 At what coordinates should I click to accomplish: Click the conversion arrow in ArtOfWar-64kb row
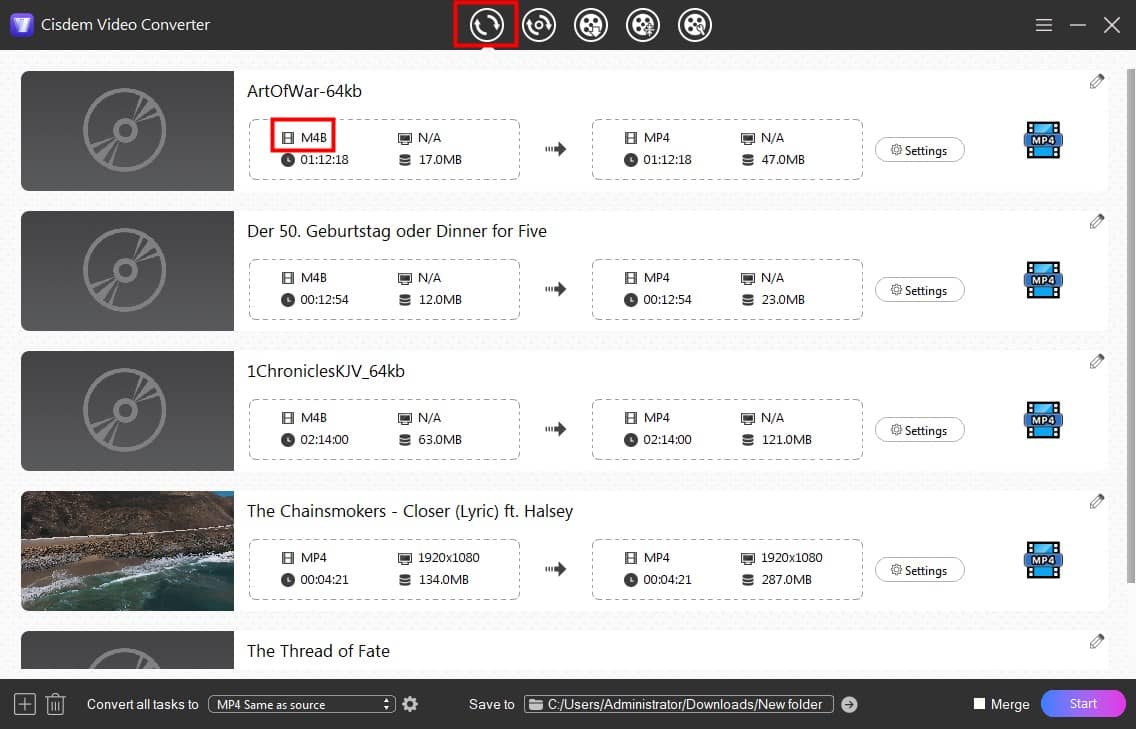[x=556, y=149]
